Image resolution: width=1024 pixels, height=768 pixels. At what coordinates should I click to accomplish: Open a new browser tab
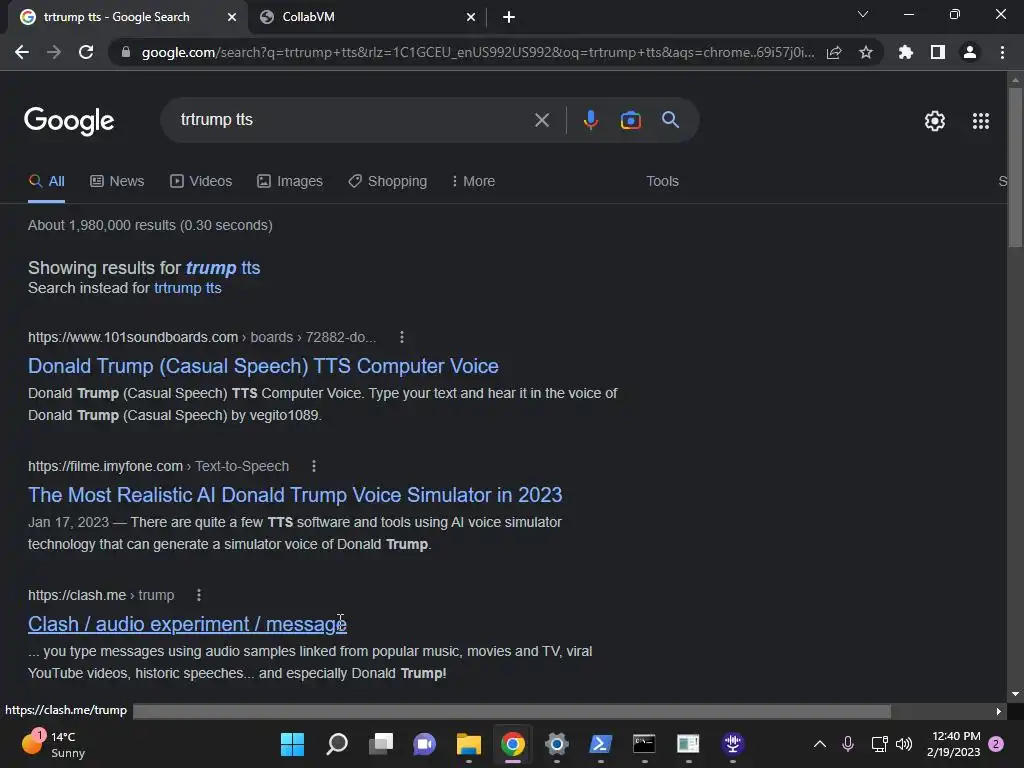[509, 17]
